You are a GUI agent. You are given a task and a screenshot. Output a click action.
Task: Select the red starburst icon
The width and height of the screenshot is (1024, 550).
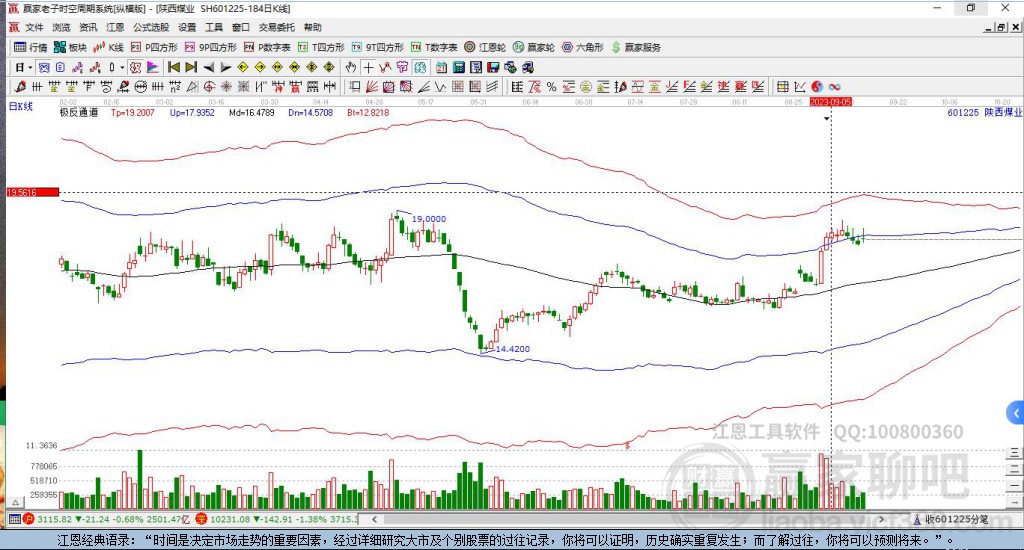pos(225,86)
